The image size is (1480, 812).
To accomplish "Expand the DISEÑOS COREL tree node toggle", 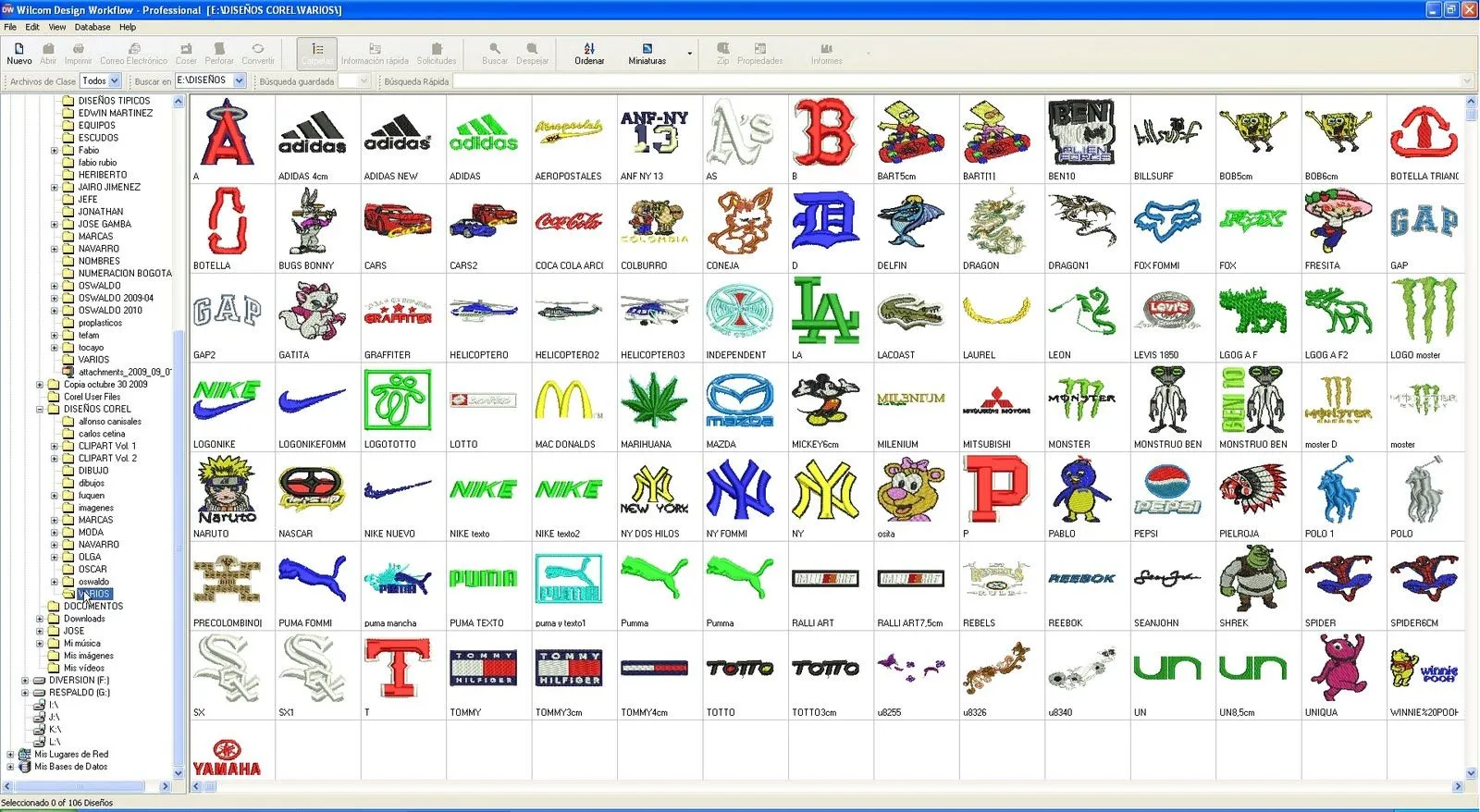I will 40,409.
